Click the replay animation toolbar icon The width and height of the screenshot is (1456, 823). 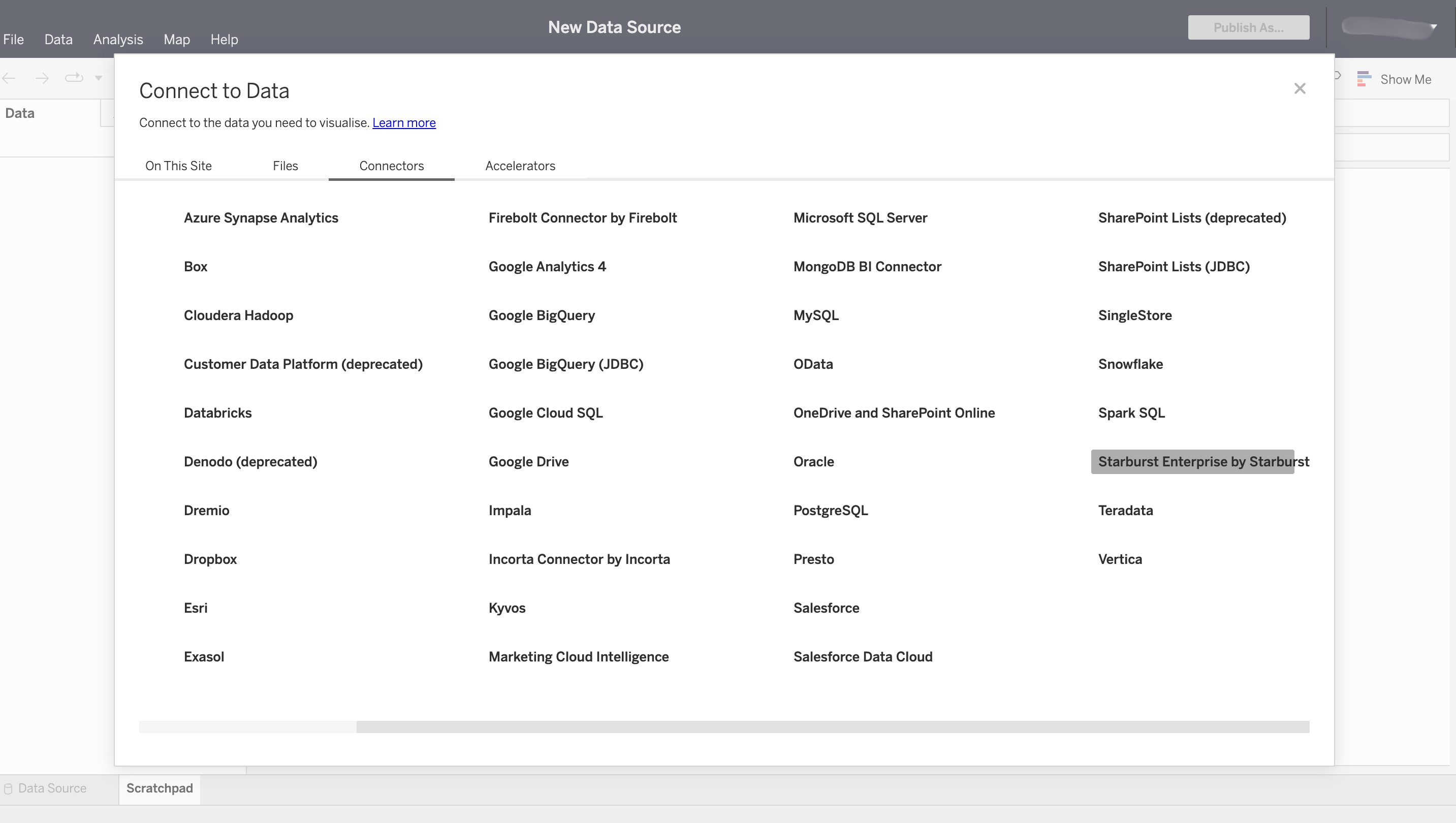click(x=74, y=77)
